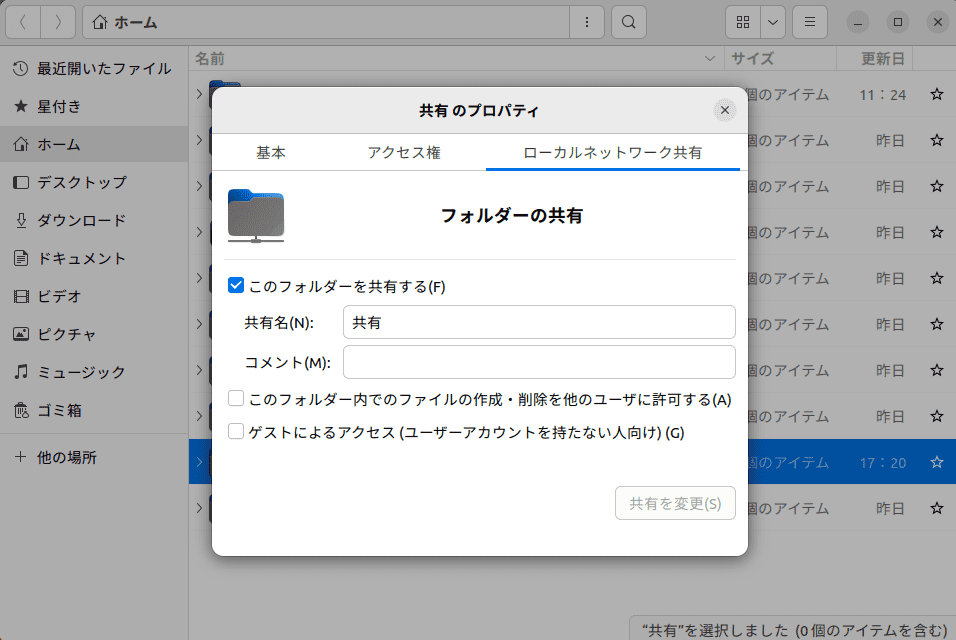Open ピクチャ in sidebar
Viewport: 956px width, 640px height.
tap(94, 334)
